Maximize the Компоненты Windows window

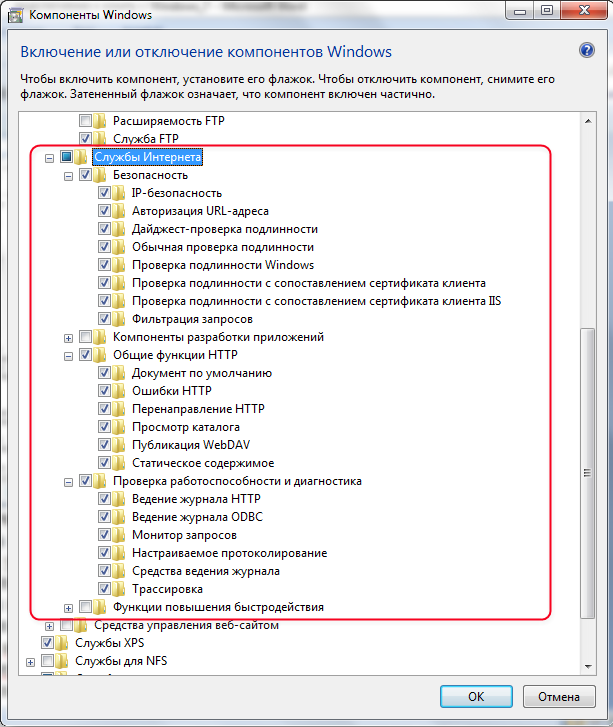[547, 10]
